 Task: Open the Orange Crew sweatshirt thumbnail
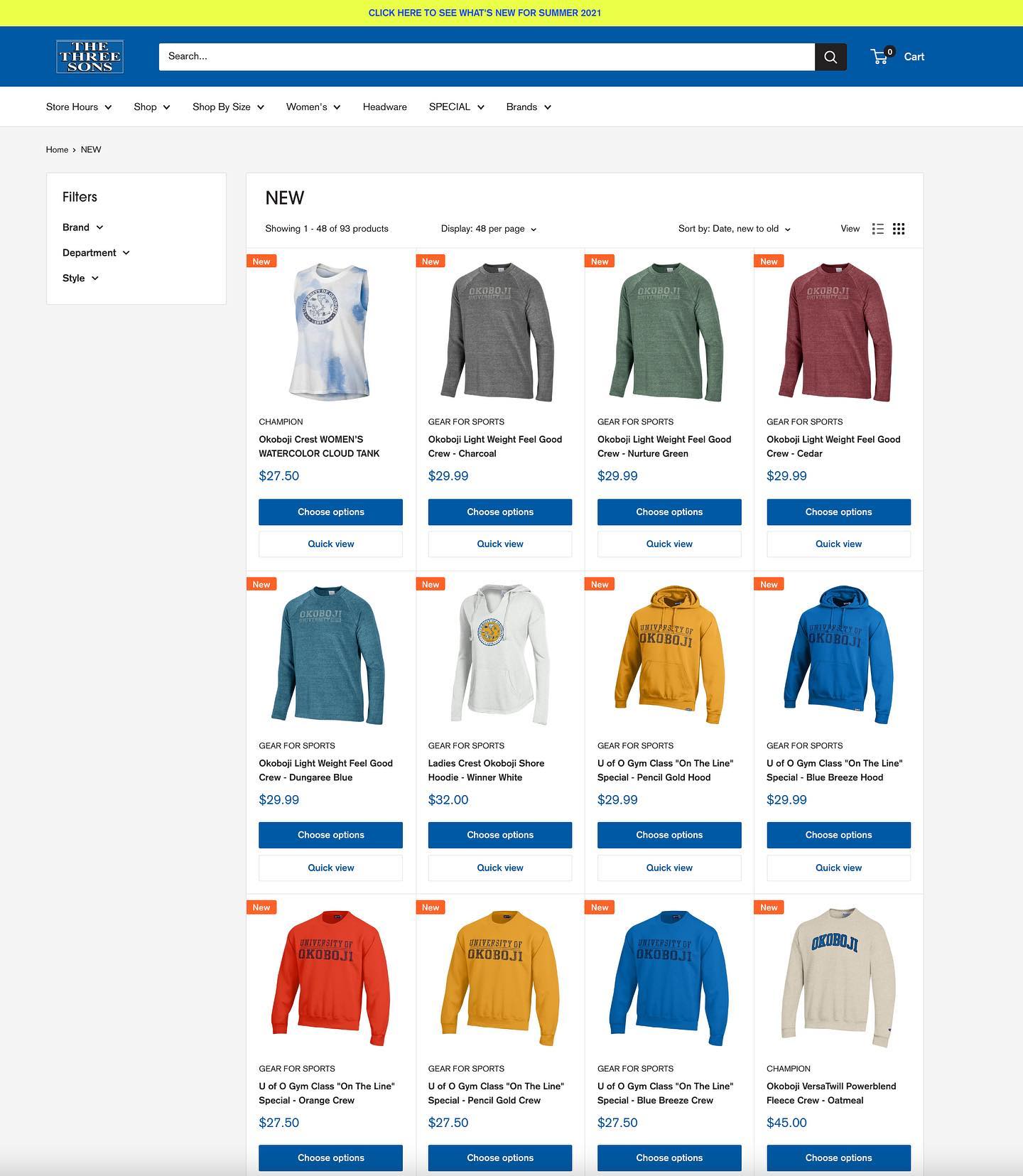330,977
